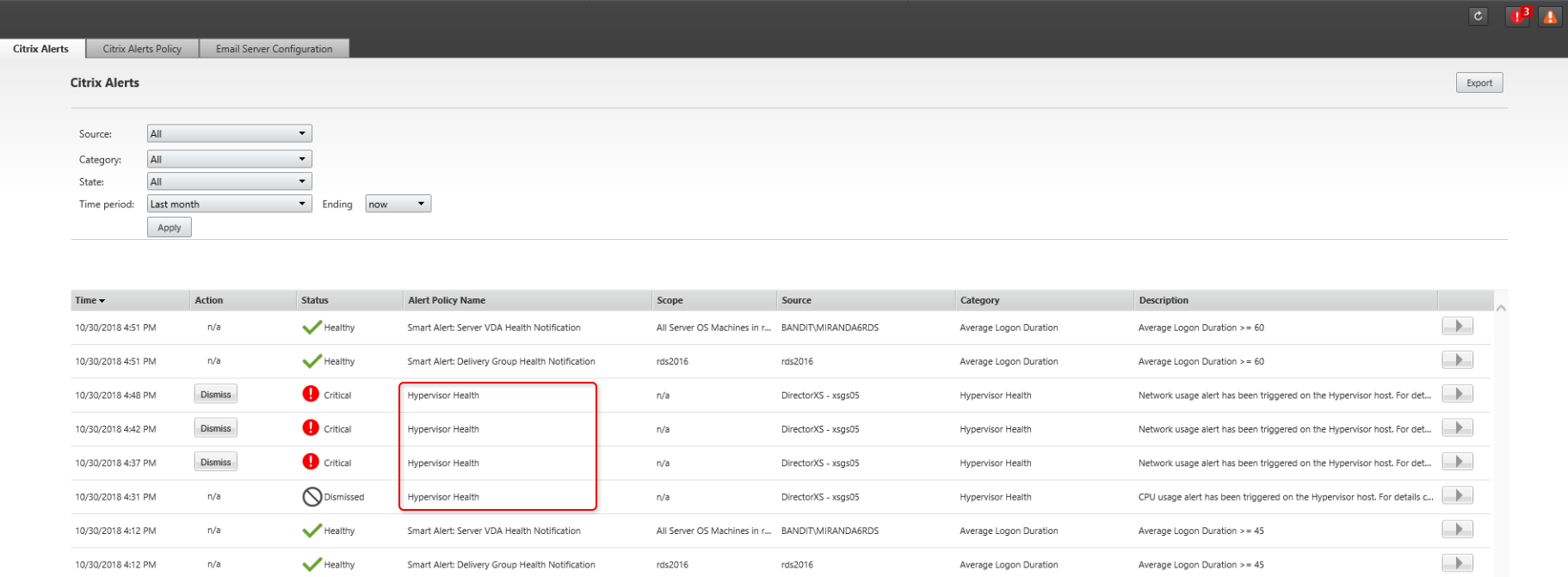Dismiss the 4:48 PM critical alert
This screenshot has width=1568, height=577.
click(215, 395)
